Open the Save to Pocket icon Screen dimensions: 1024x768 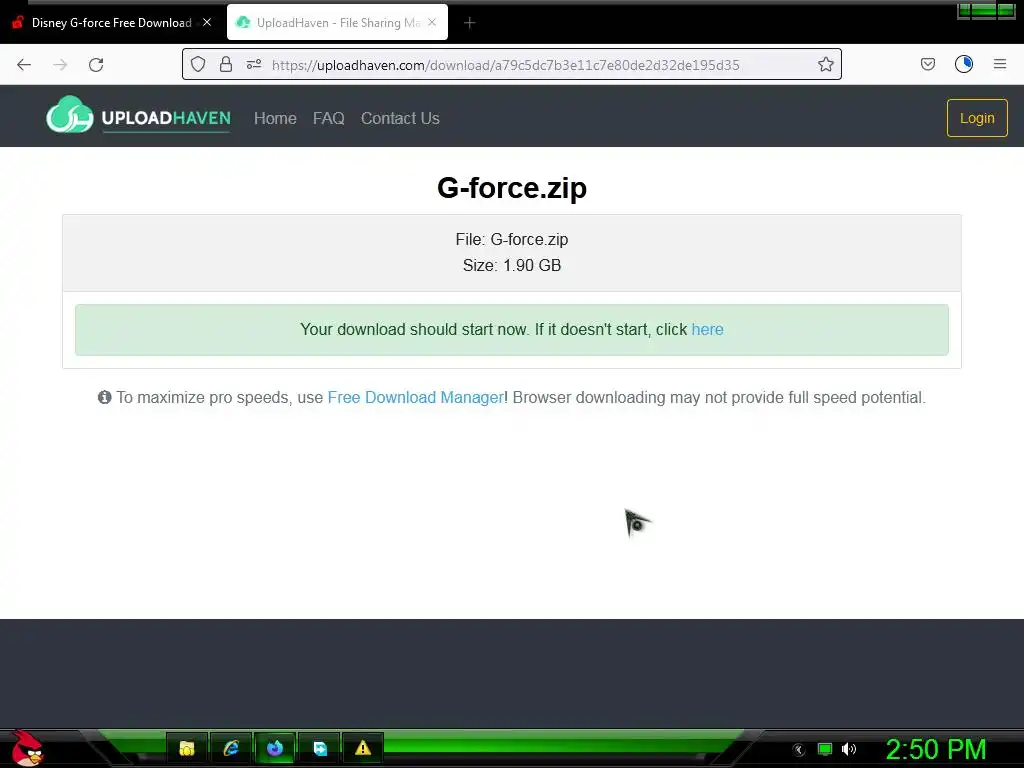pyautogui.click(x=927, y=64)
